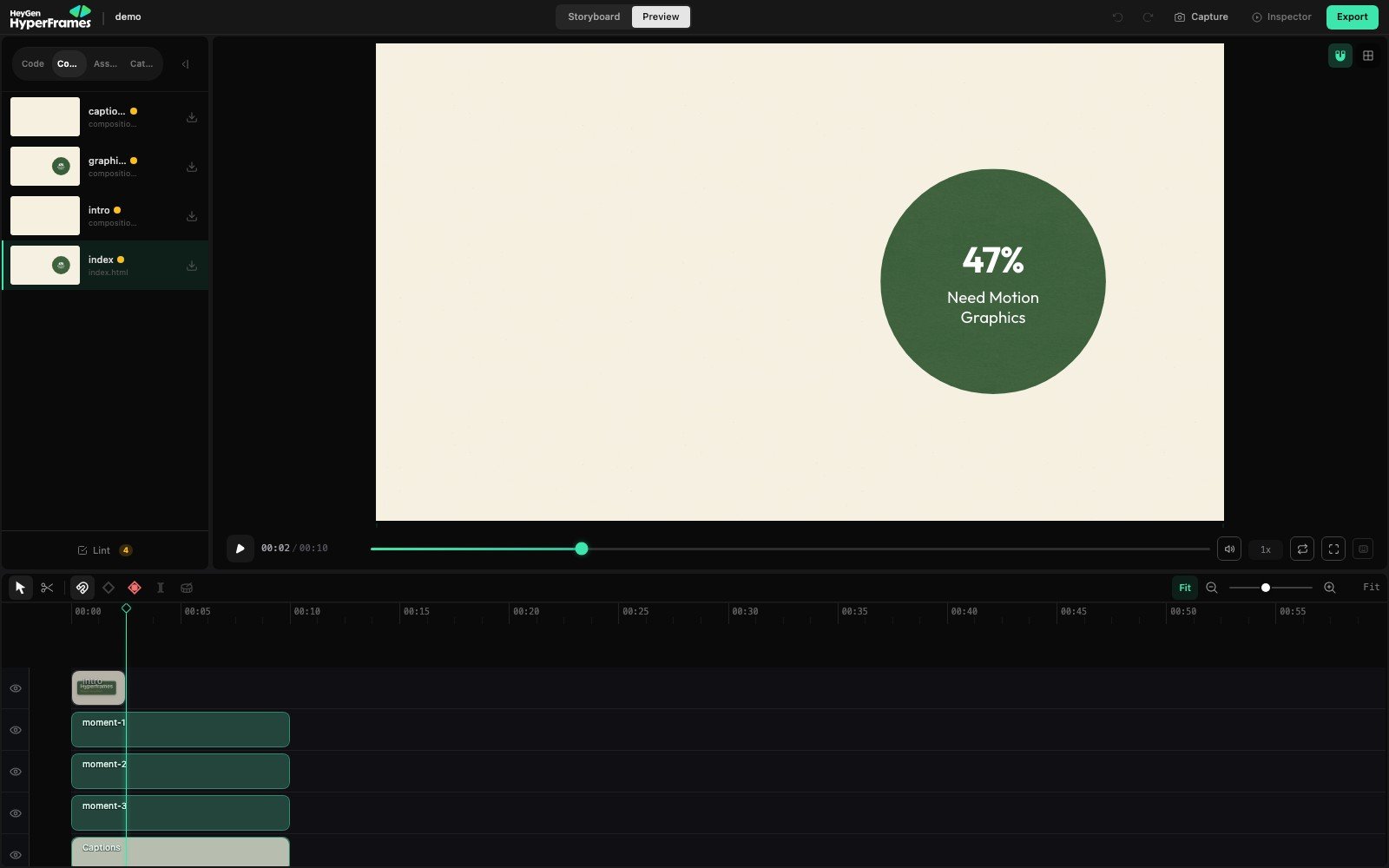Select the moment-2 clip

[181, 771]
